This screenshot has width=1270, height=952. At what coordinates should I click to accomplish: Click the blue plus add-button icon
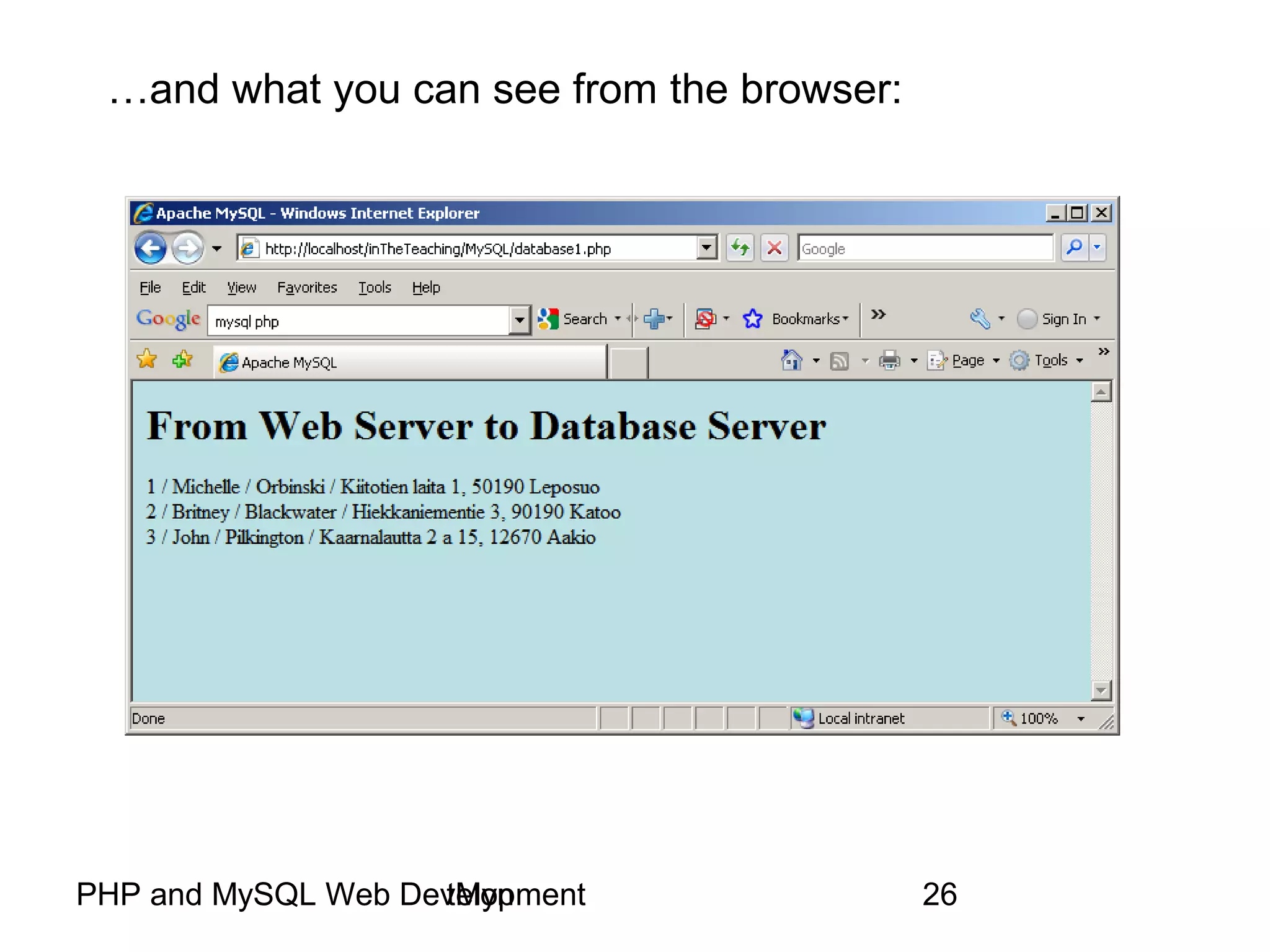click(654, 319)
